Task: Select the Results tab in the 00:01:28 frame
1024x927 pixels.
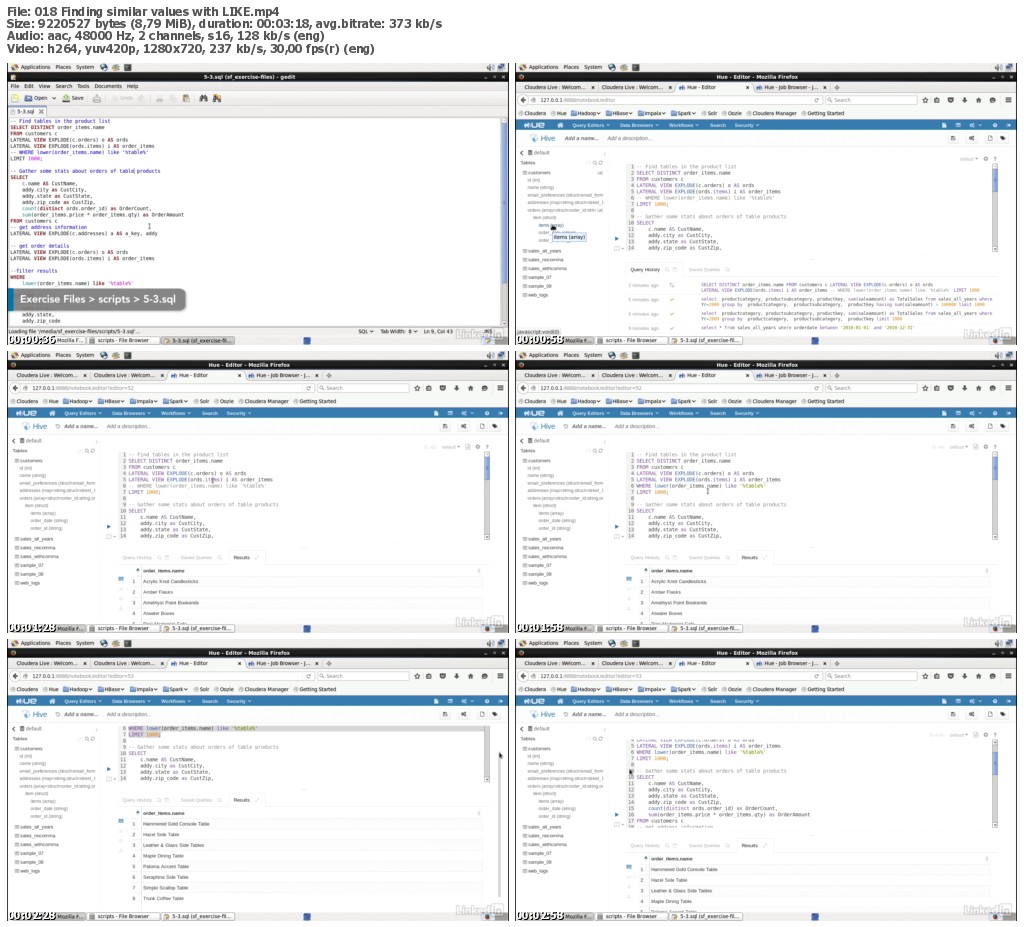Action: click(x=242, y=558)
